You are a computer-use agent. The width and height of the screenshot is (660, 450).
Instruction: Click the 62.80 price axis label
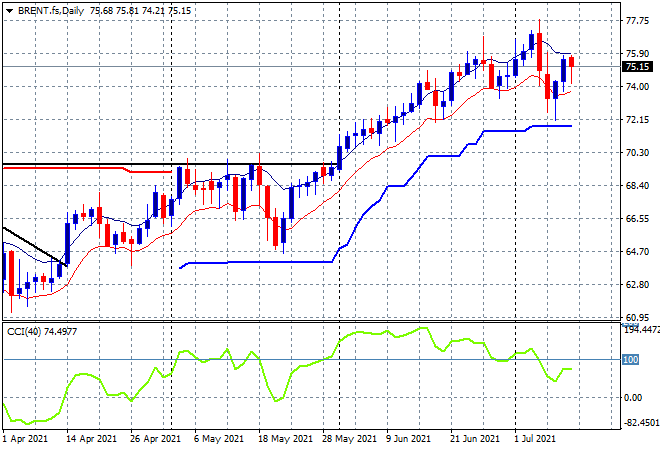637,285
